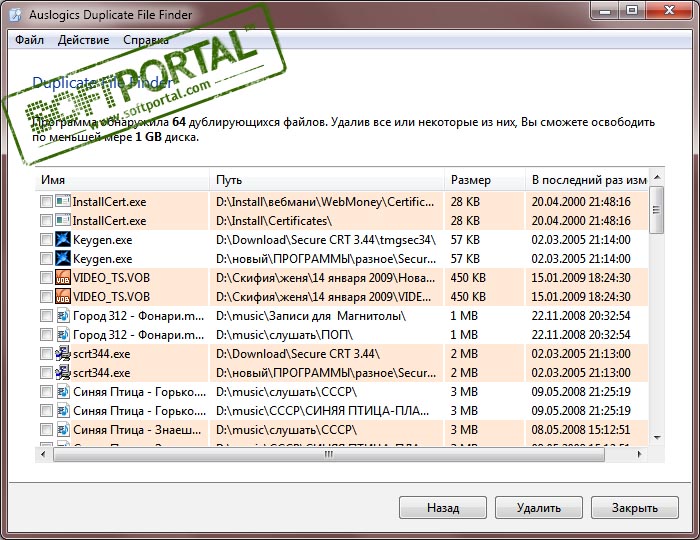Click the horizontal scrollbar right arrow
This screenshot has width=700, height=540.
(640, 454)
